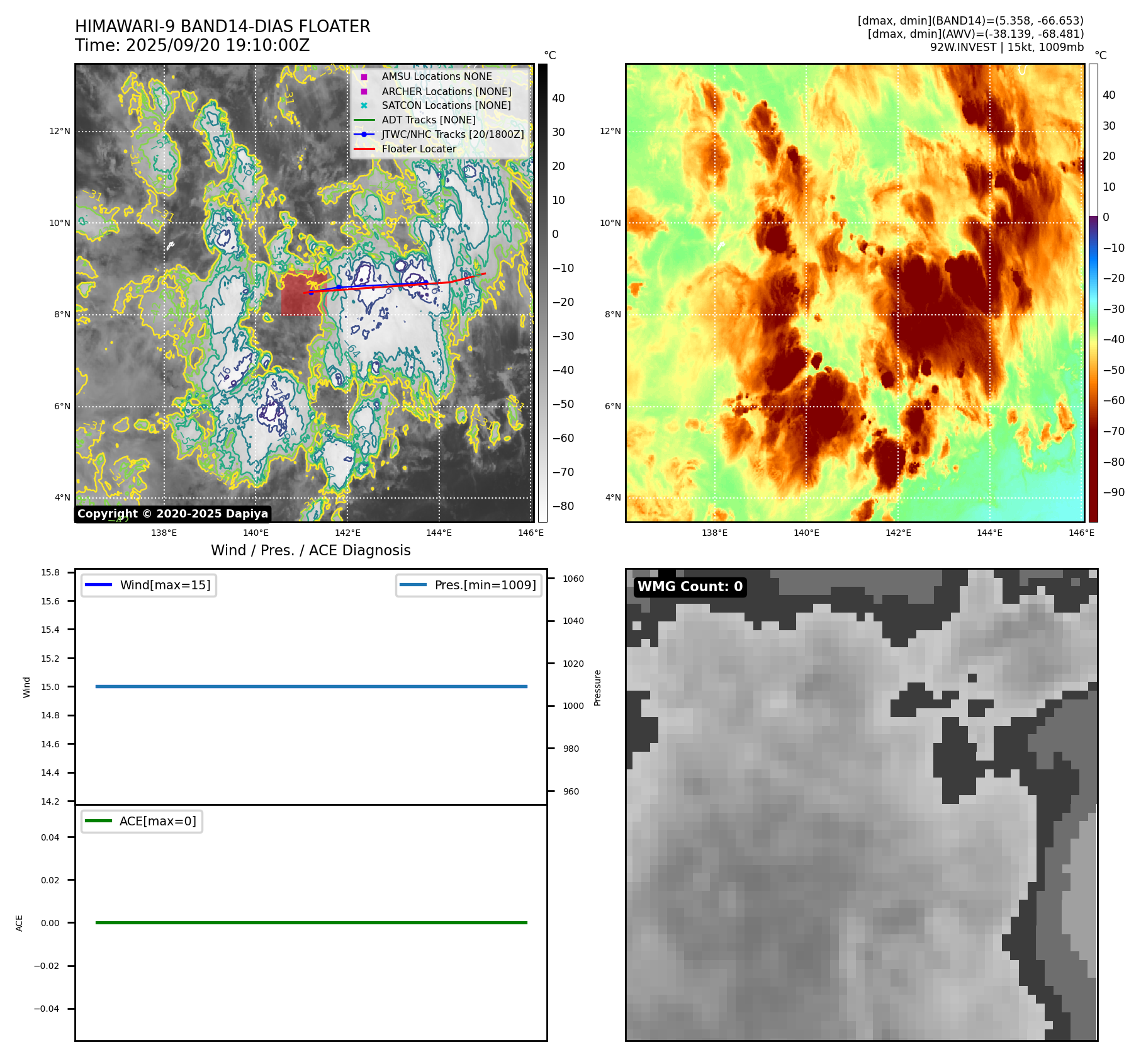
Task: Click the -80 label on the grayscale colorbar
Action: tap(563, 506)
